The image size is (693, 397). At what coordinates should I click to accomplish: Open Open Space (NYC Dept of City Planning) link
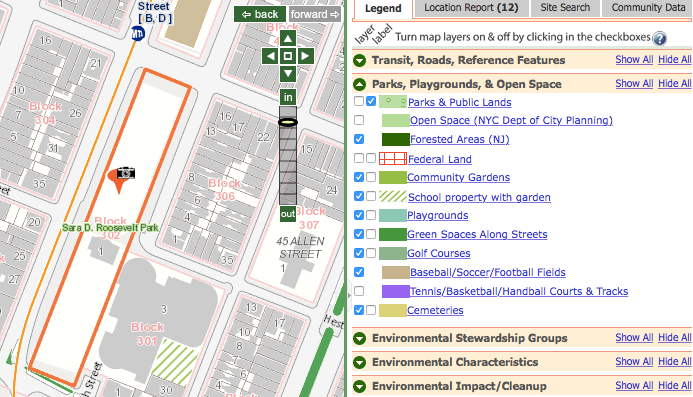[x=511, y=120]
